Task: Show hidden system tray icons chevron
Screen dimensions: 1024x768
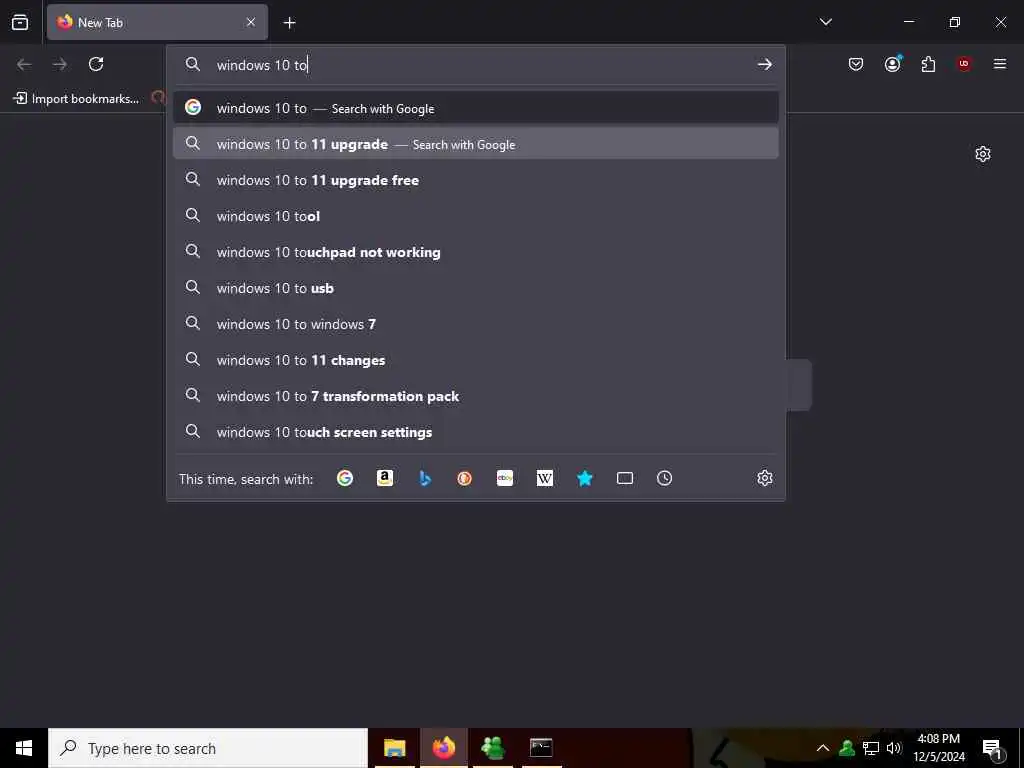Action: pyautogui.click(x=823, y=748)
